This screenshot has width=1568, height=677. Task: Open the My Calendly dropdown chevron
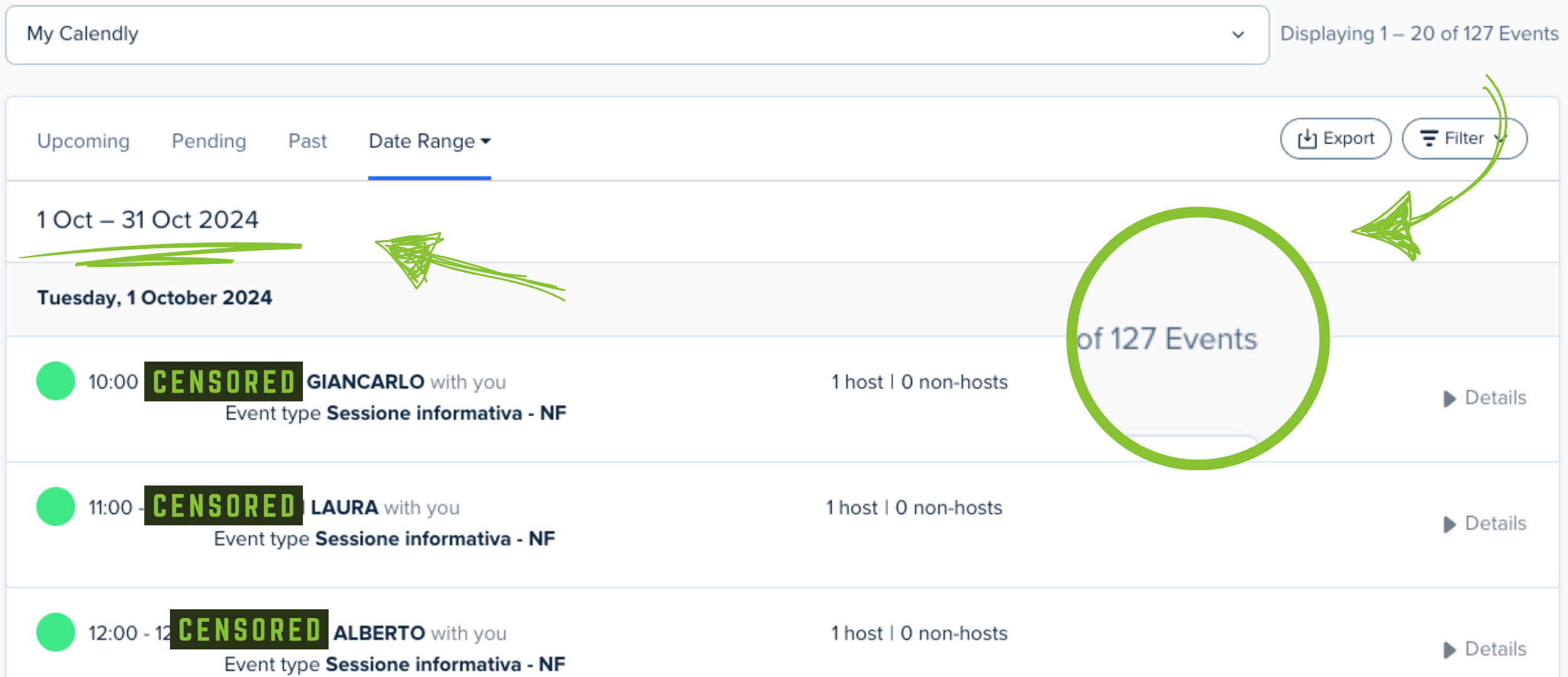[x=1237, y=34]
